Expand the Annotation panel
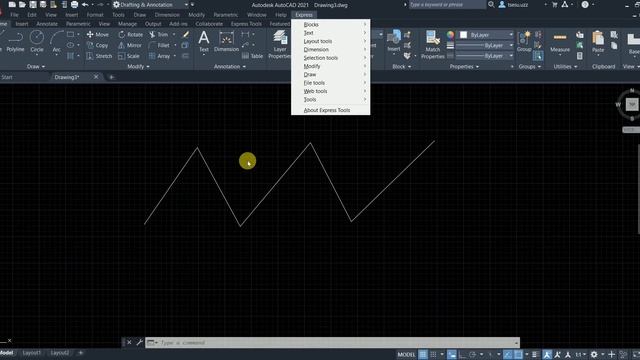This screenshot has height=360, width=640. tap(230, 67)
